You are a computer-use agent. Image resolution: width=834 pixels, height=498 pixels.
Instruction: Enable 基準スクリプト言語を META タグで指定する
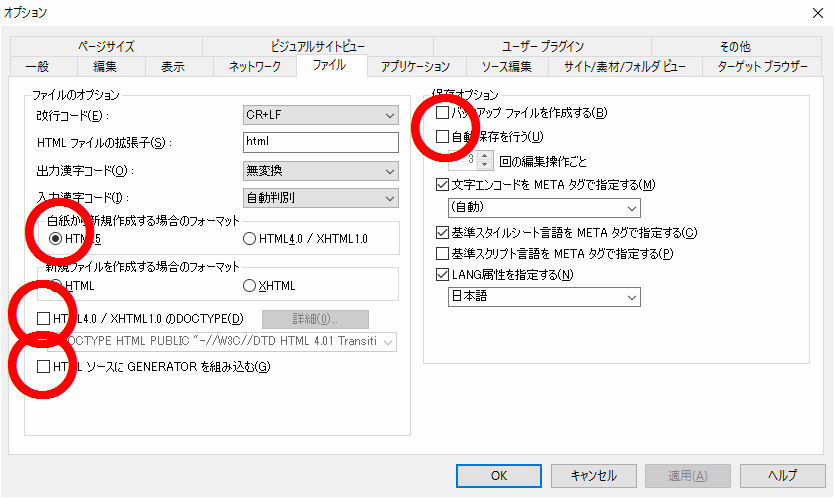coord(443,254)
